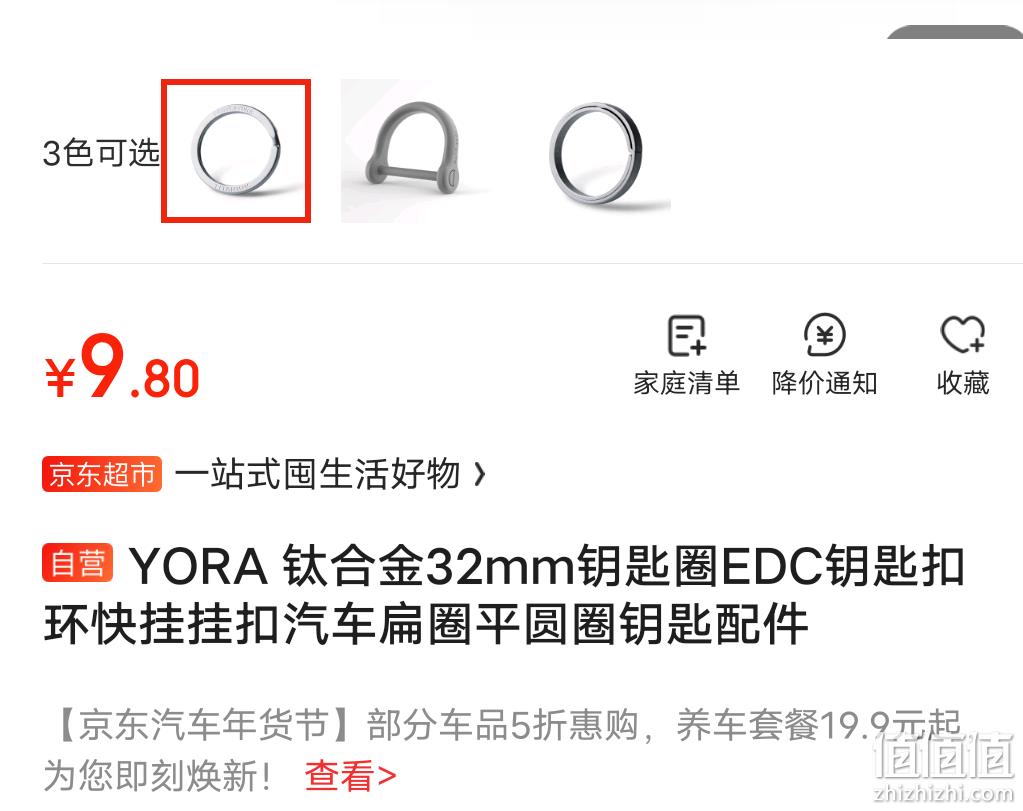Image resolution: width=1023 pixels, height=811 pixels.
Task: Tap the 3色可选 color options label
Action: tap(101, 153)
